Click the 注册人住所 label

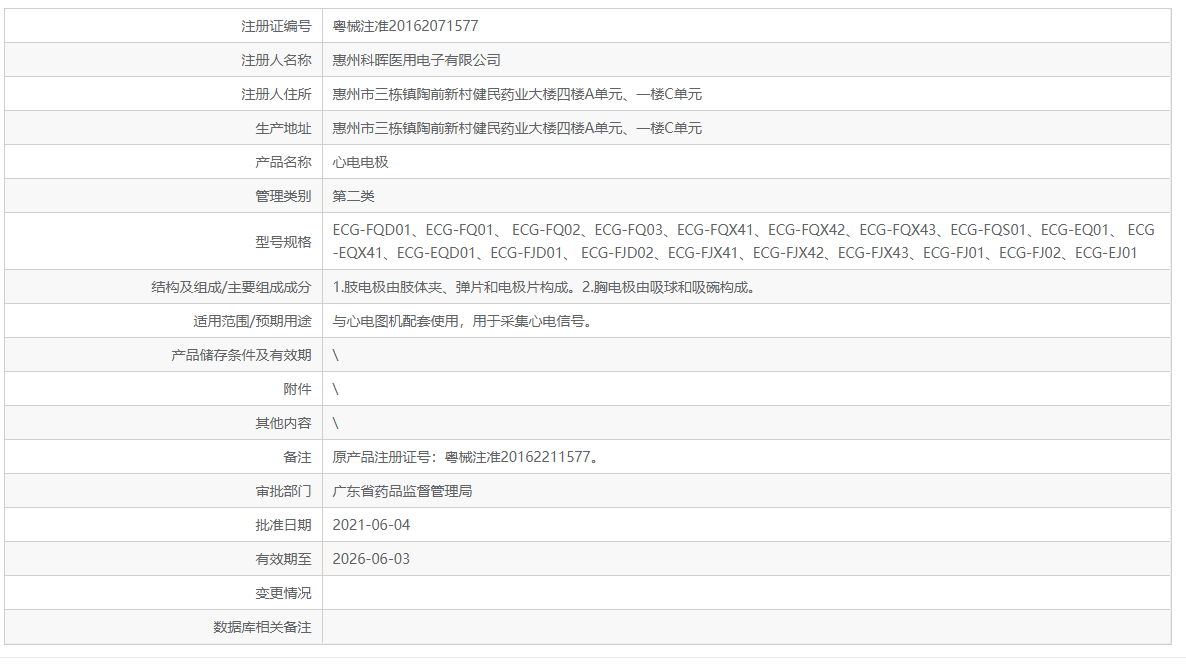[x=276, y=94]
